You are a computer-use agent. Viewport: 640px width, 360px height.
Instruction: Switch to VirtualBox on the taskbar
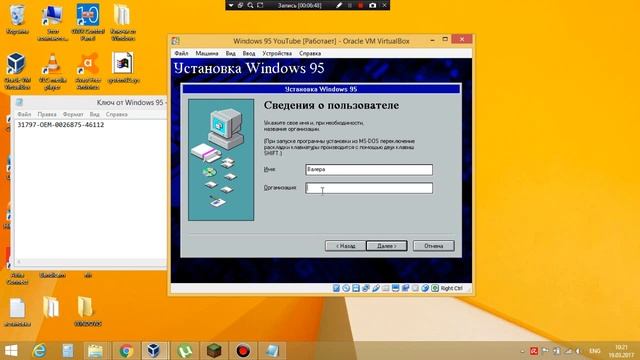pos(154,351)
